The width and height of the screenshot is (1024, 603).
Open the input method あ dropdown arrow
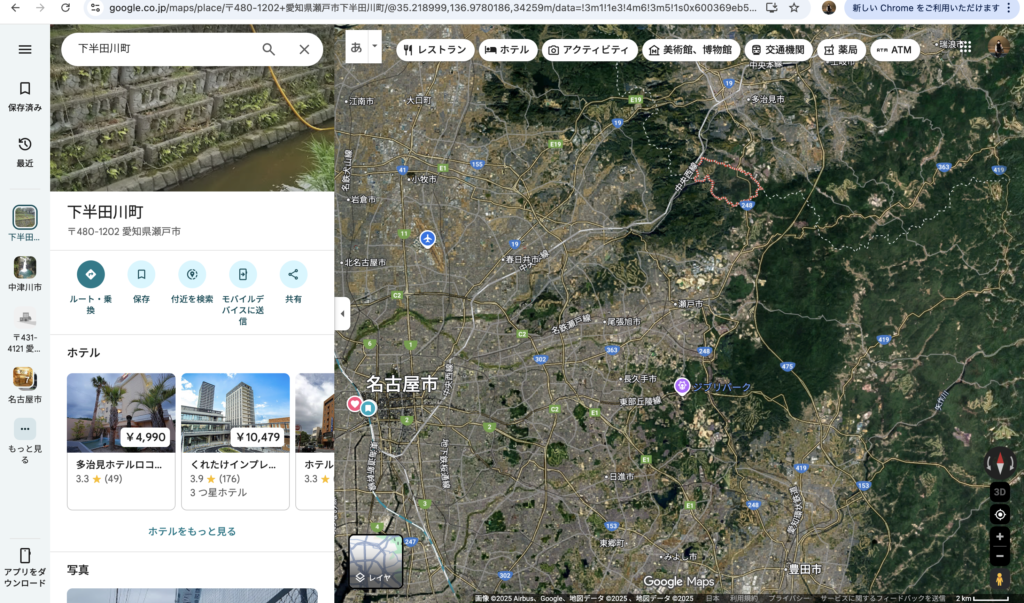click(x=375, y=46)
